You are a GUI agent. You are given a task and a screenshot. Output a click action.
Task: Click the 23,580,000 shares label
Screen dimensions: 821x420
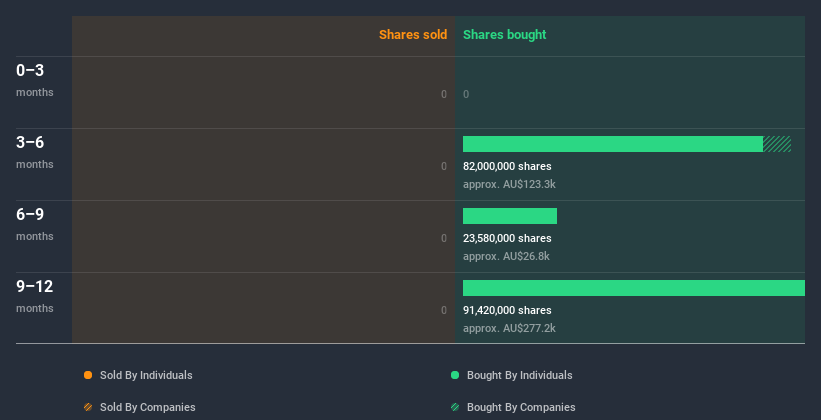pyautogui.click(x=507, y=238)
